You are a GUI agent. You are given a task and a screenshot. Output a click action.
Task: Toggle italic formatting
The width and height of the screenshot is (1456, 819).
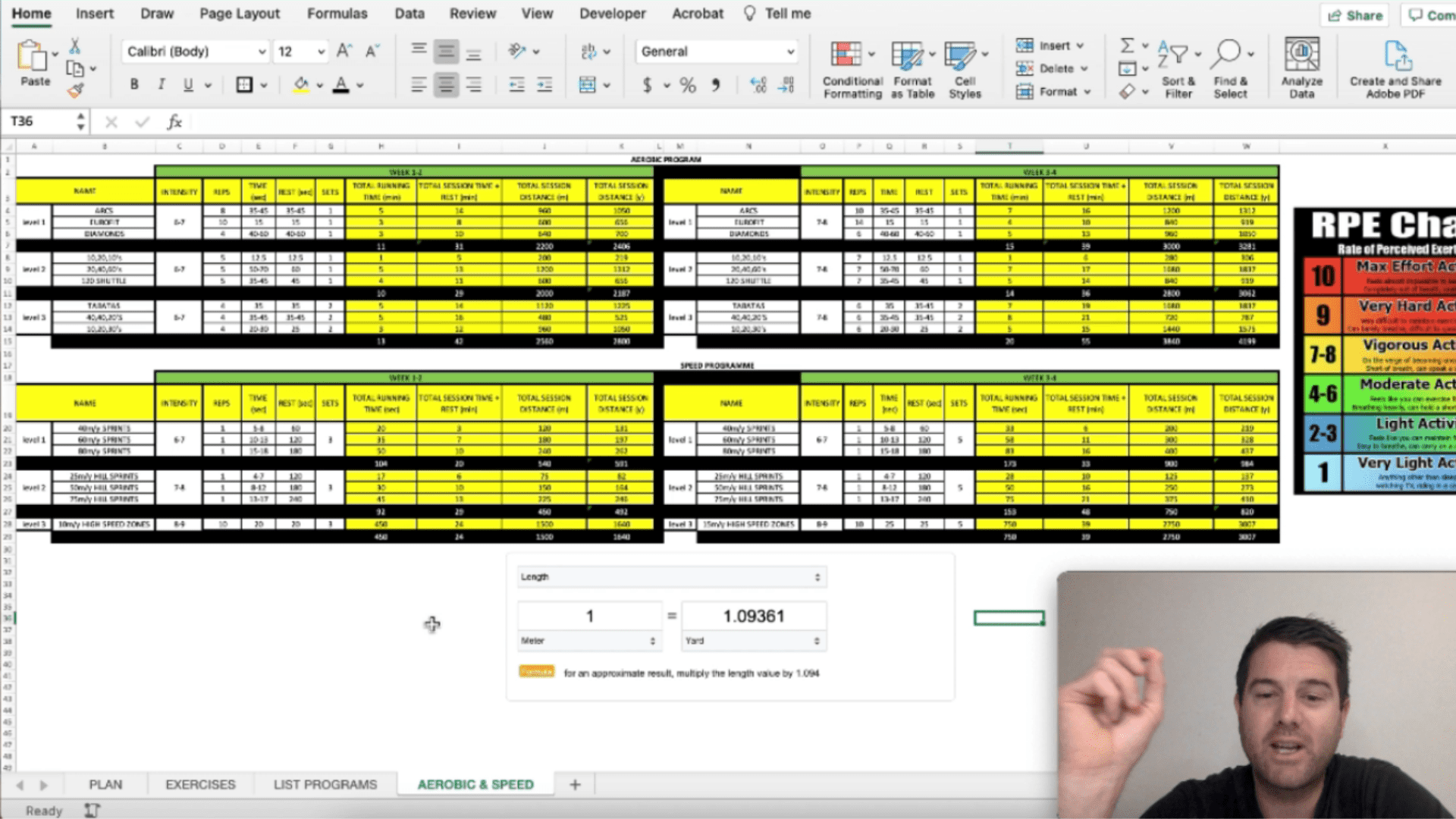(x=161, y=85)
